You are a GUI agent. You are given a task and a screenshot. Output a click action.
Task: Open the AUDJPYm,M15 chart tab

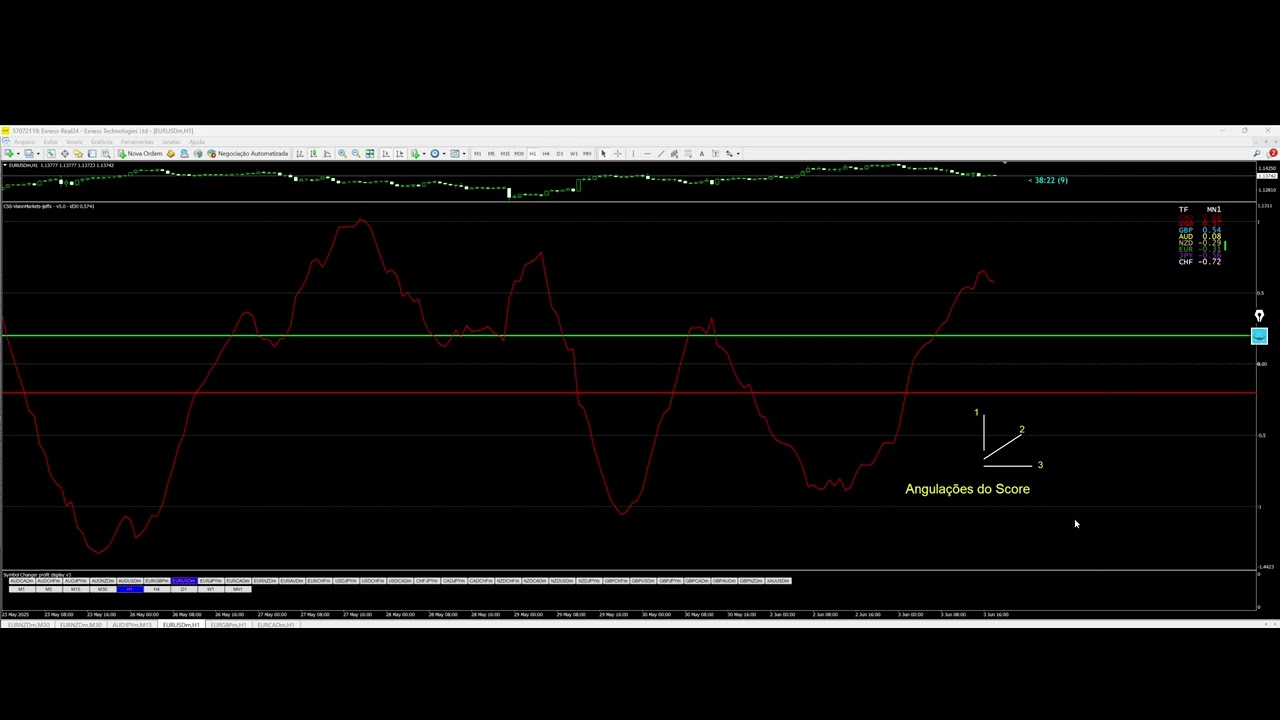tap(132, 625)
